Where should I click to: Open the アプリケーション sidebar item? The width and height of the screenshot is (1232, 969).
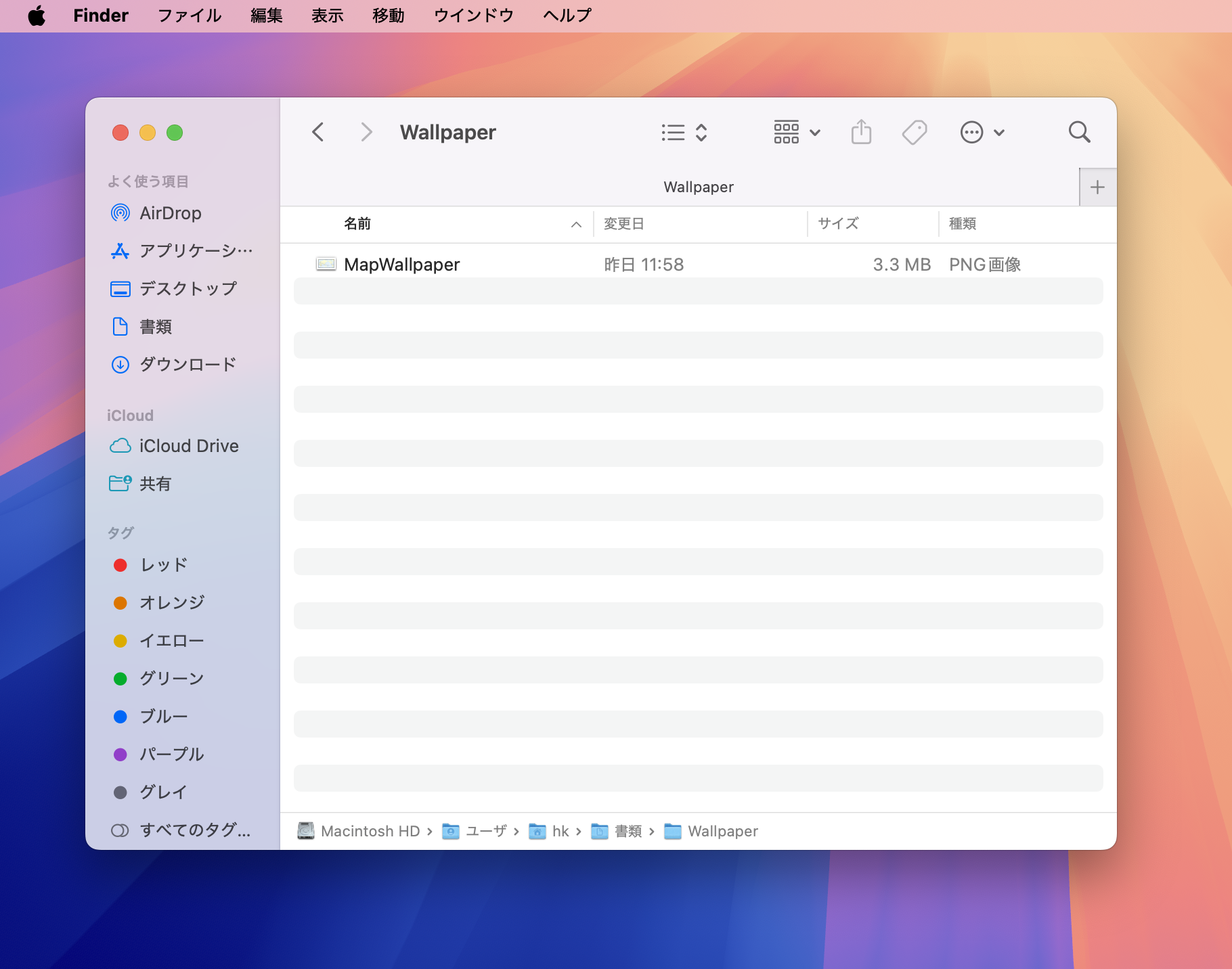(183, 250)
